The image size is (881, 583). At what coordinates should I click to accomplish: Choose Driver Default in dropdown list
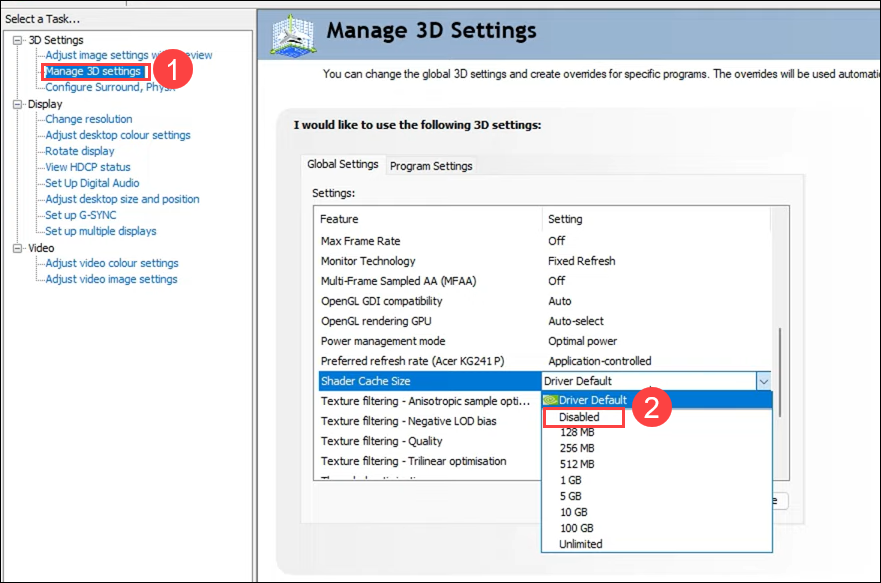657,400
